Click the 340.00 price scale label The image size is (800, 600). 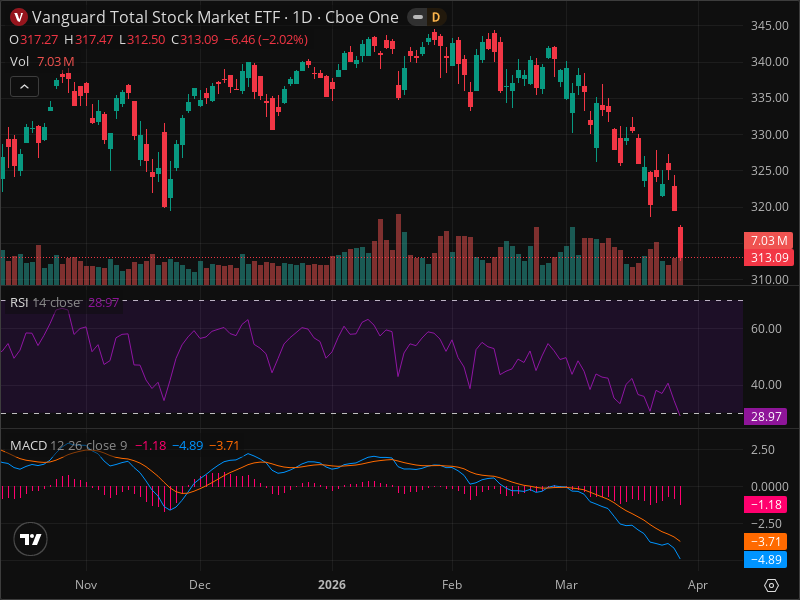[769, 62]
